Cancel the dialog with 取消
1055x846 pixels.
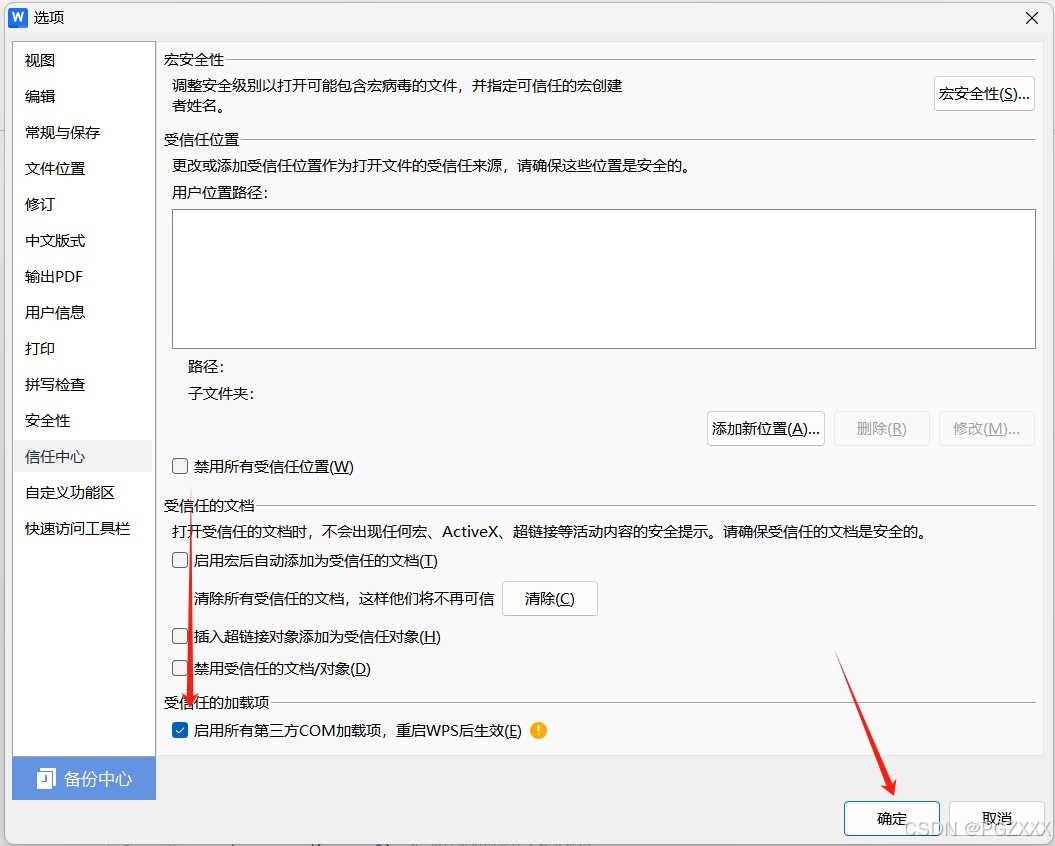coord(996,818)
